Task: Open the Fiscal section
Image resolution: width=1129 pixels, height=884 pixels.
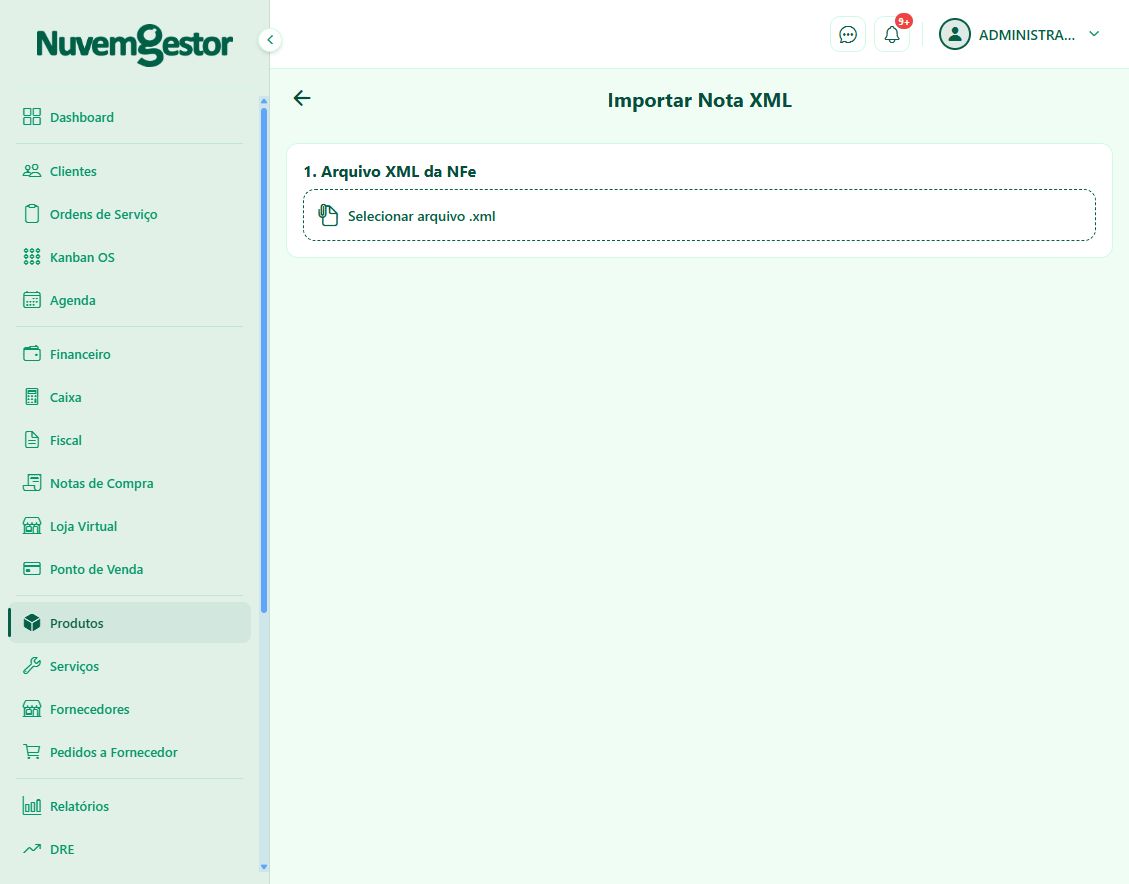Action: (130, 440)
